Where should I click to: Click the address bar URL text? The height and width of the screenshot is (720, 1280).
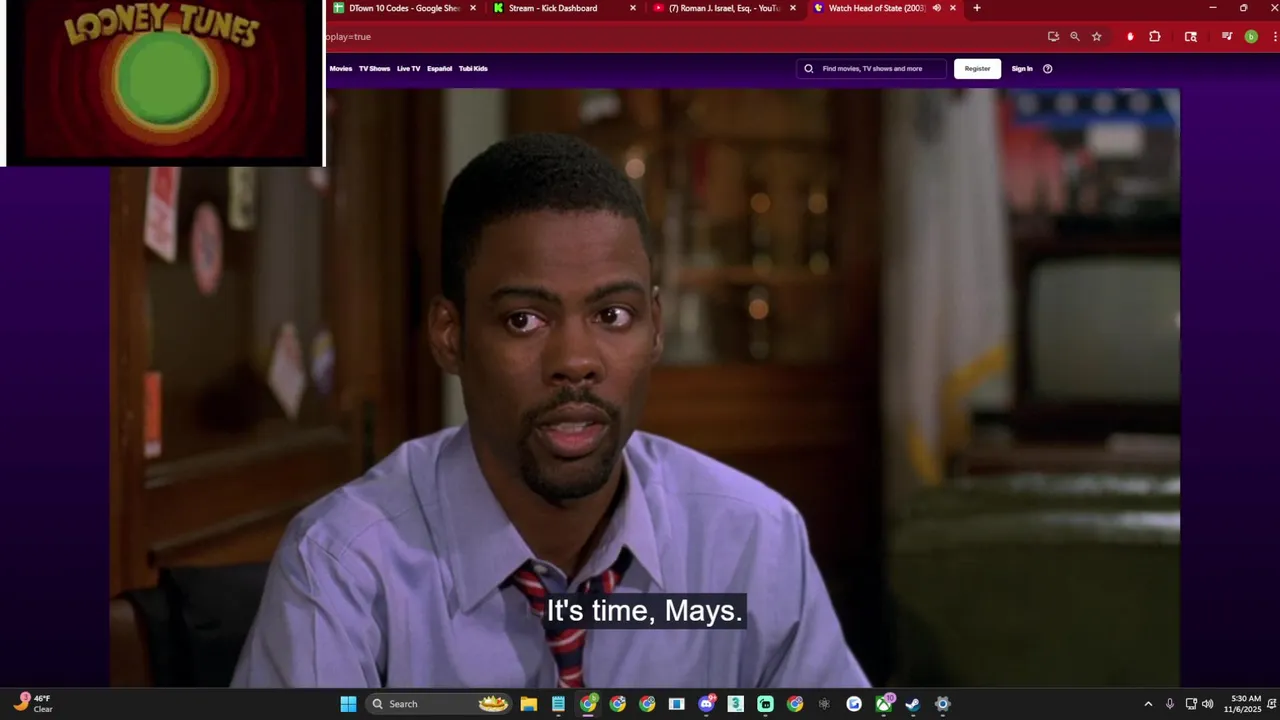348,37
